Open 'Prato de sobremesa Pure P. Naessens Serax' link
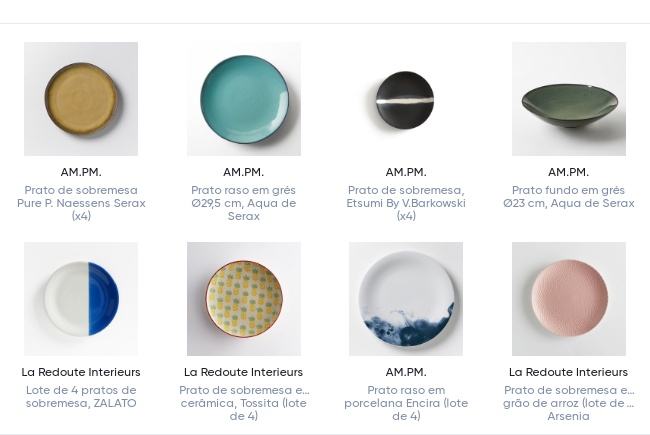The image size is (650, 435). pos(81,203)
